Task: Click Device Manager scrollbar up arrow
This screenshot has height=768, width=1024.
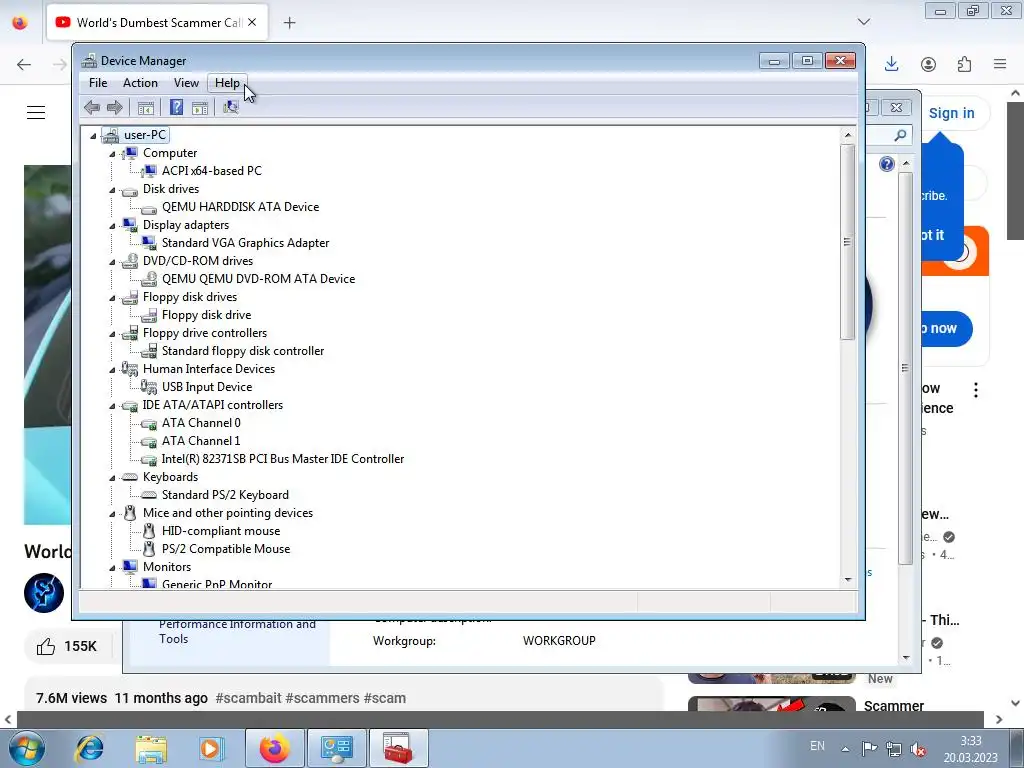Action: coord(848,135)
